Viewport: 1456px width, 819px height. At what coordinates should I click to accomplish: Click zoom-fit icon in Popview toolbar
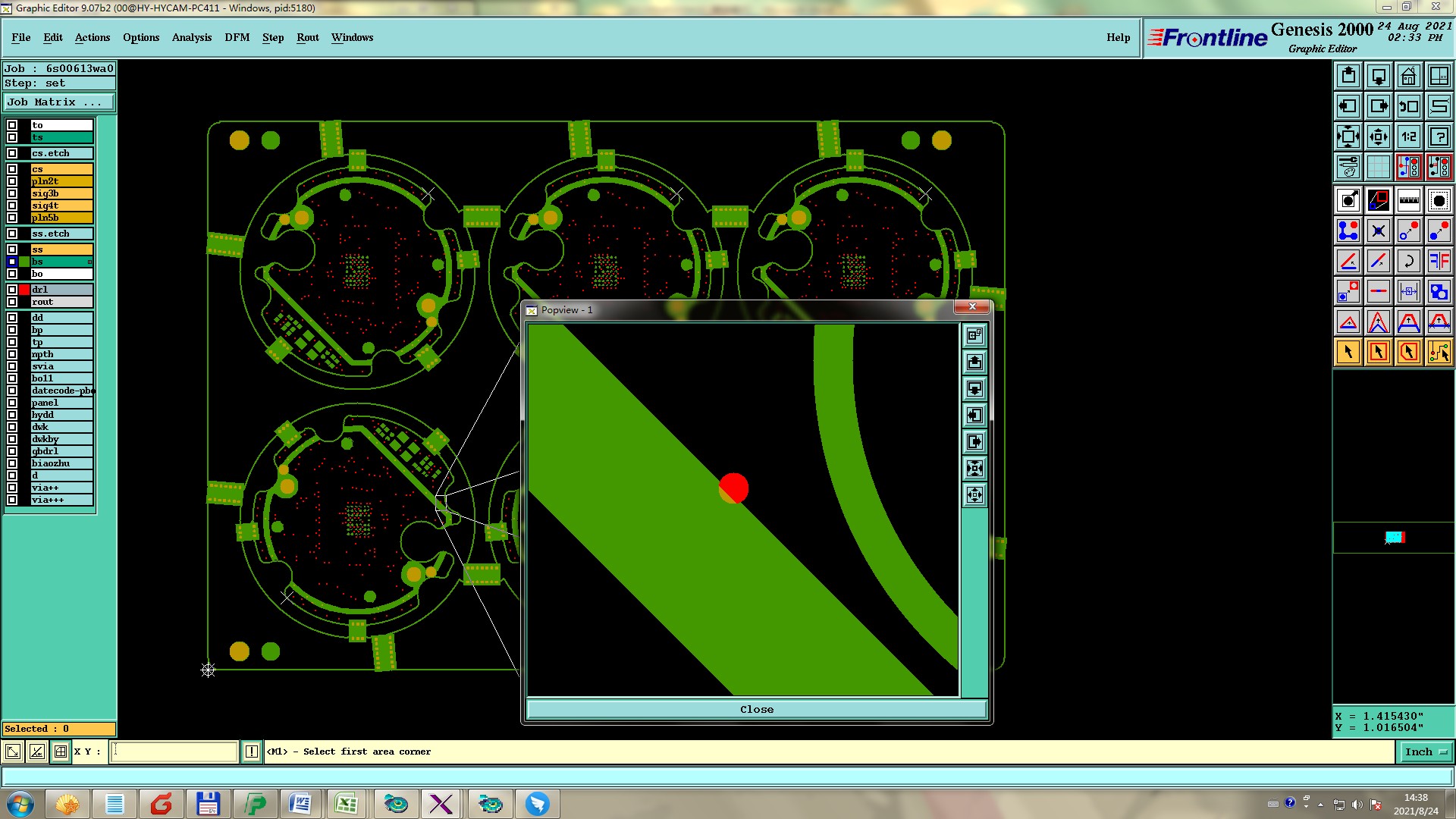(974, 468)
